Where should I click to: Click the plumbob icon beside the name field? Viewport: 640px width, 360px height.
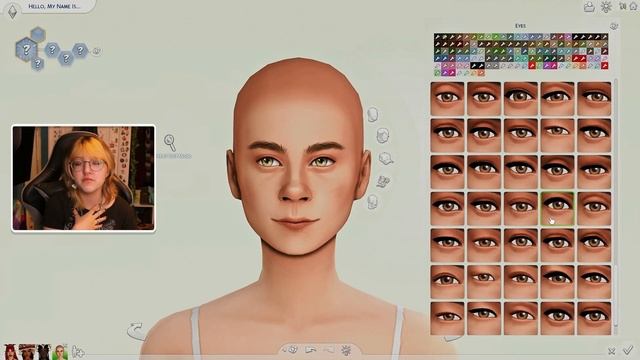pos(13,11)
